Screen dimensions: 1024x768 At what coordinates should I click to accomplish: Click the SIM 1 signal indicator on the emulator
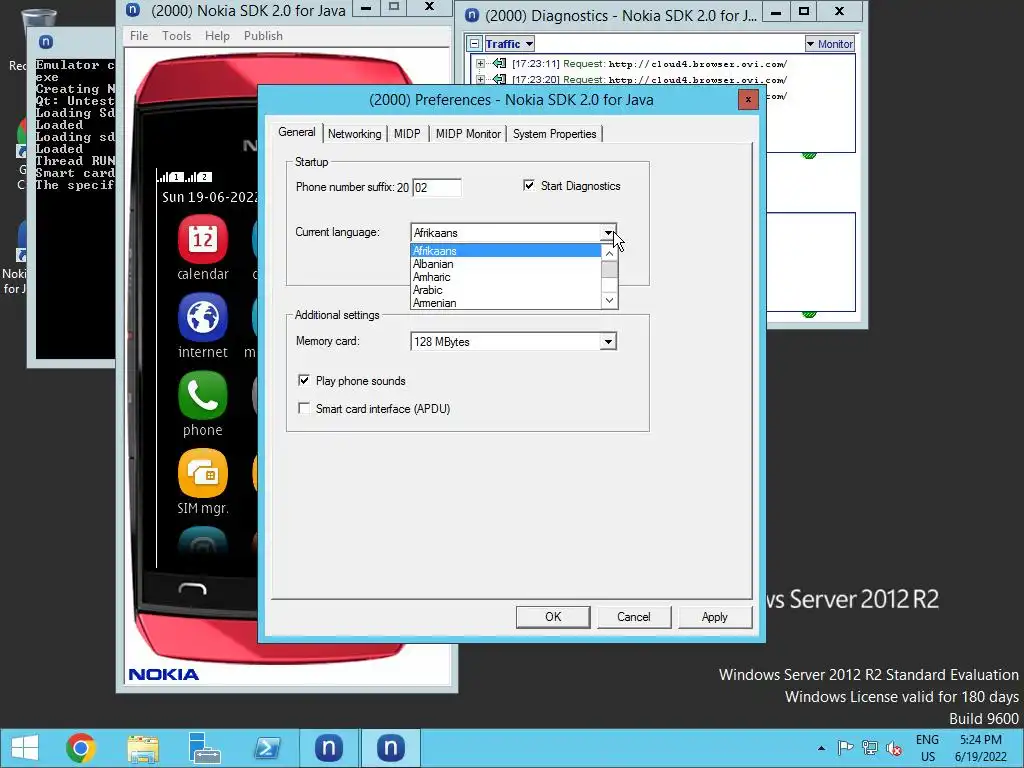[x=170, y=176]
